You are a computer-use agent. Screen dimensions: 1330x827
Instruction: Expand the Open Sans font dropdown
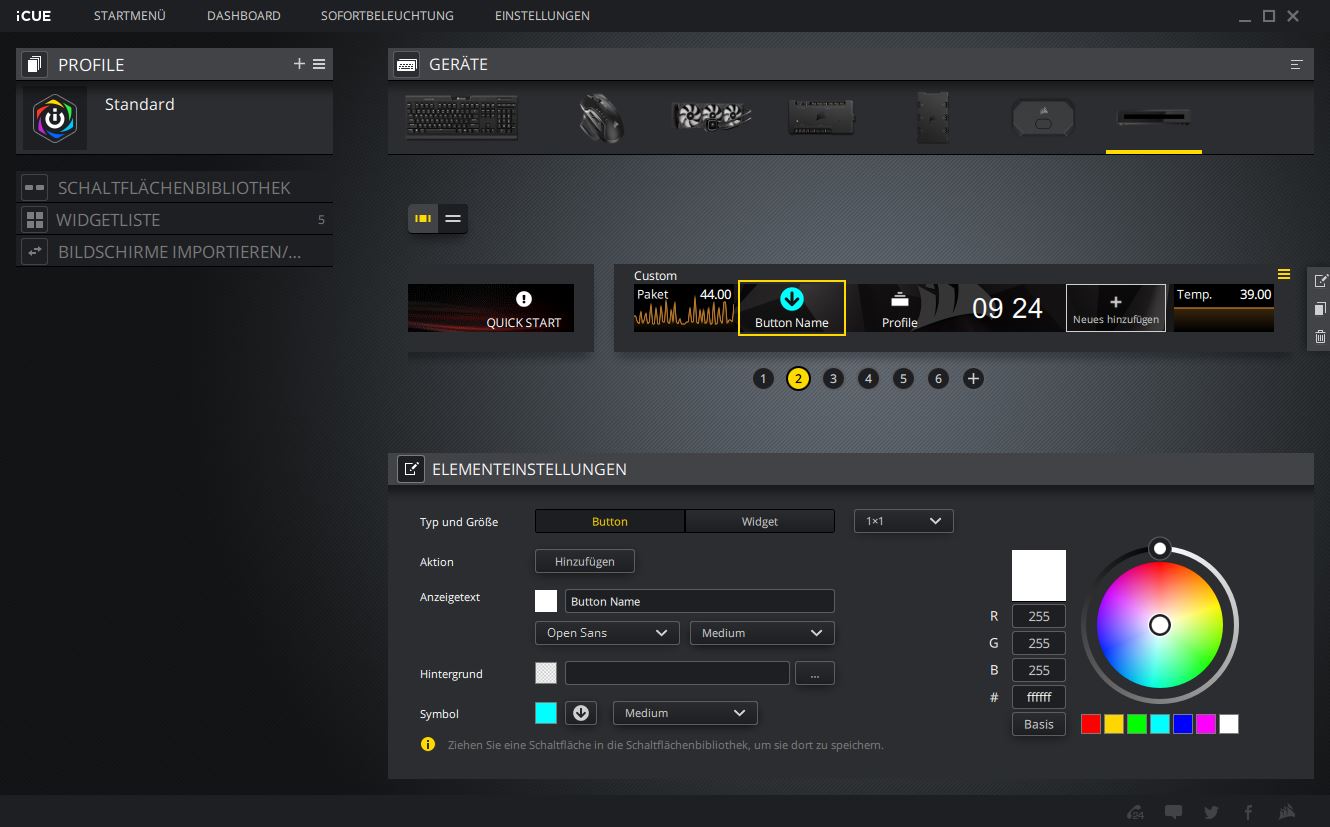[x=607, y=633]
